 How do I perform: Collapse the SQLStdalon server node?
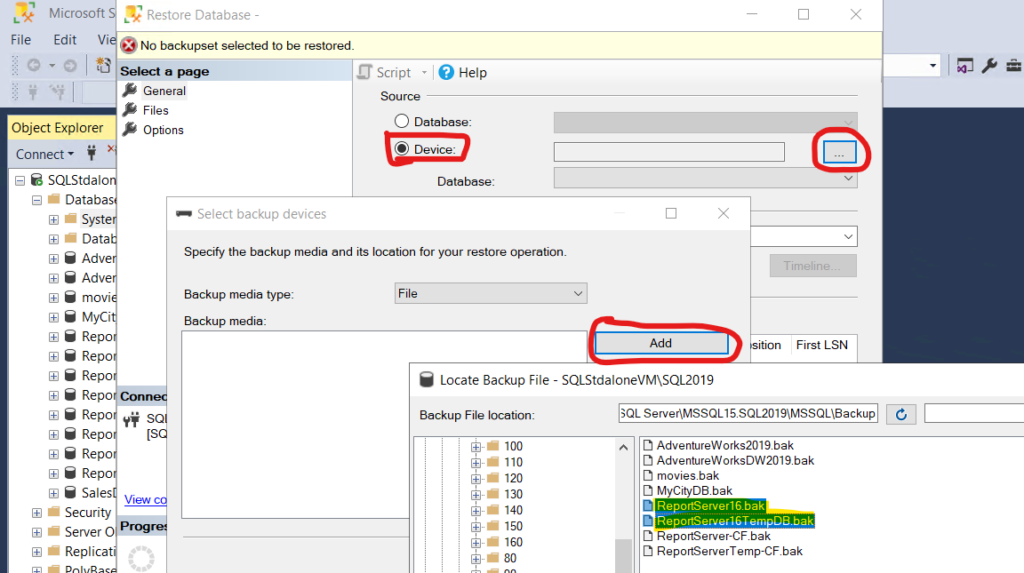pos(20,180)
